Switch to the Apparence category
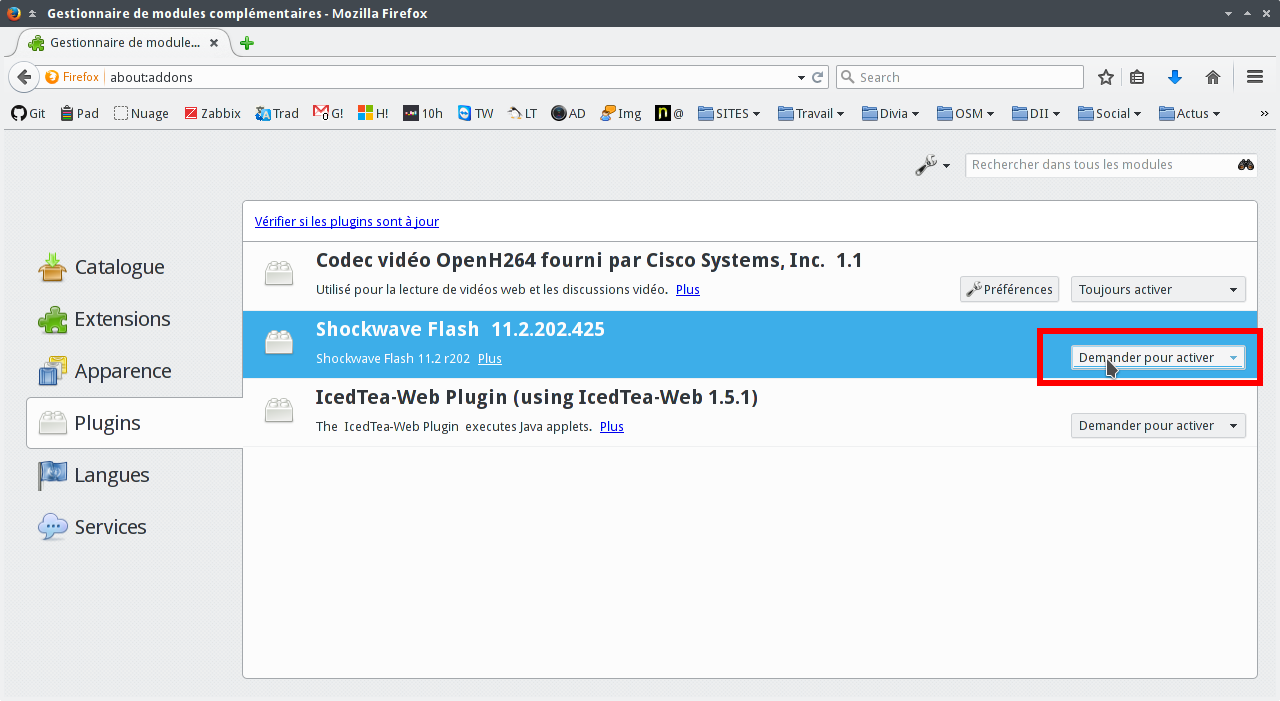Viewport: 1280px width, 701px height. point(134,371)
